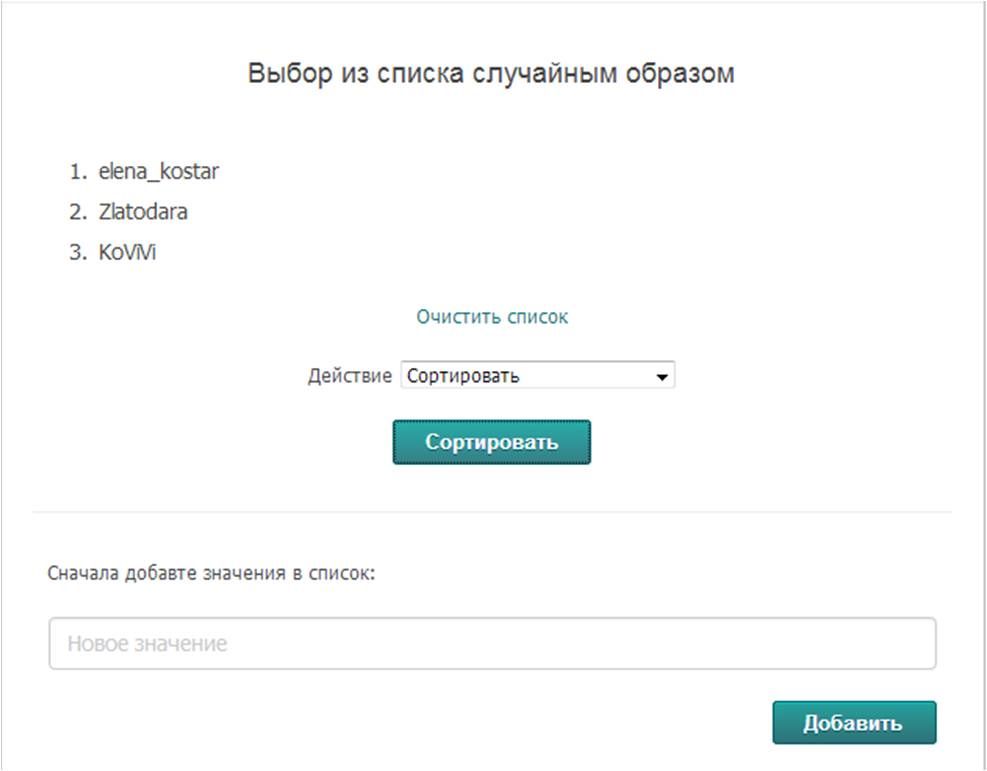
Task: Select list entry "Zlatodara"
Action: tap(143, 212)
